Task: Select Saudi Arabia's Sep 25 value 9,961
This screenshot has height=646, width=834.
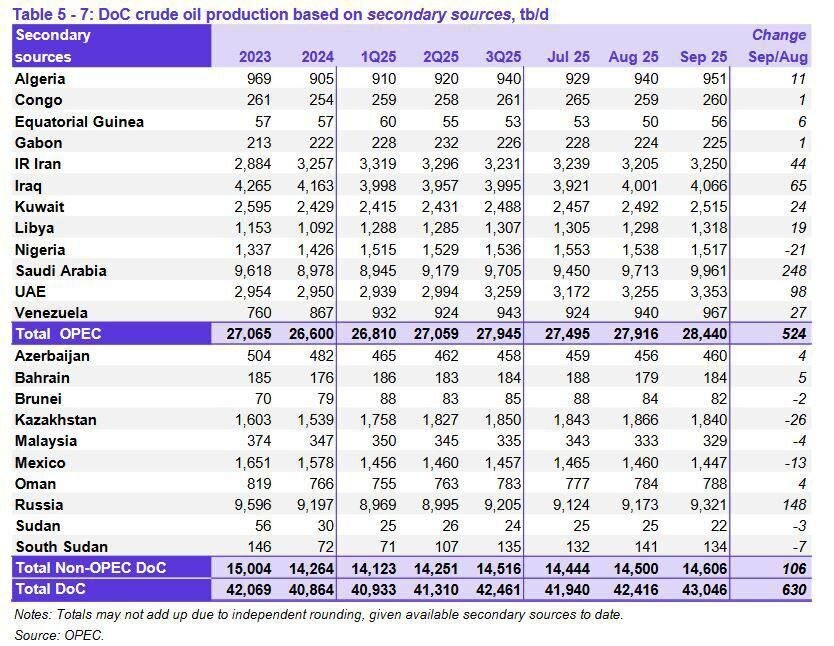Action: click(x=702, y=270)
